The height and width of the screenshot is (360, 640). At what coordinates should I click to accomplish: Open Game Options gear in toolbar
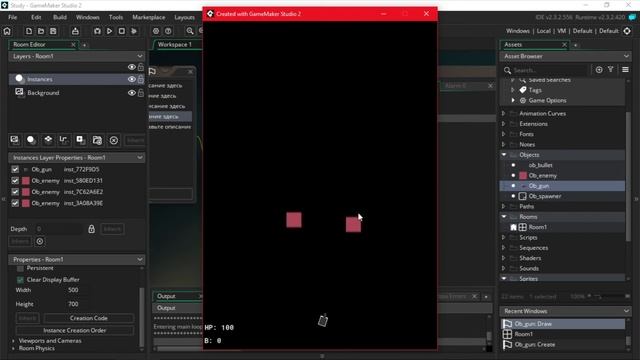pos(156,31)
